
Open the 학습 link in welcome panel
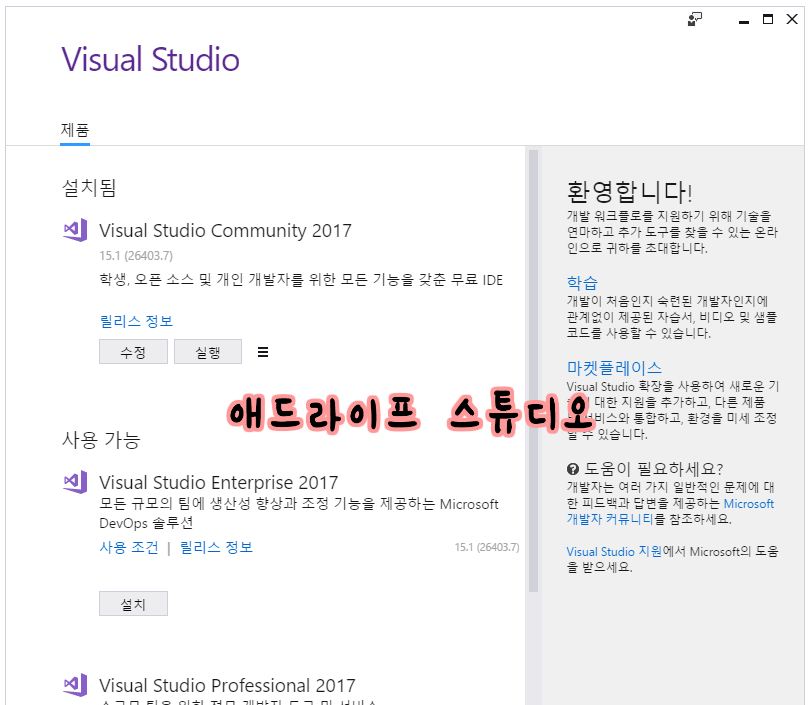[x=582, y=282]
